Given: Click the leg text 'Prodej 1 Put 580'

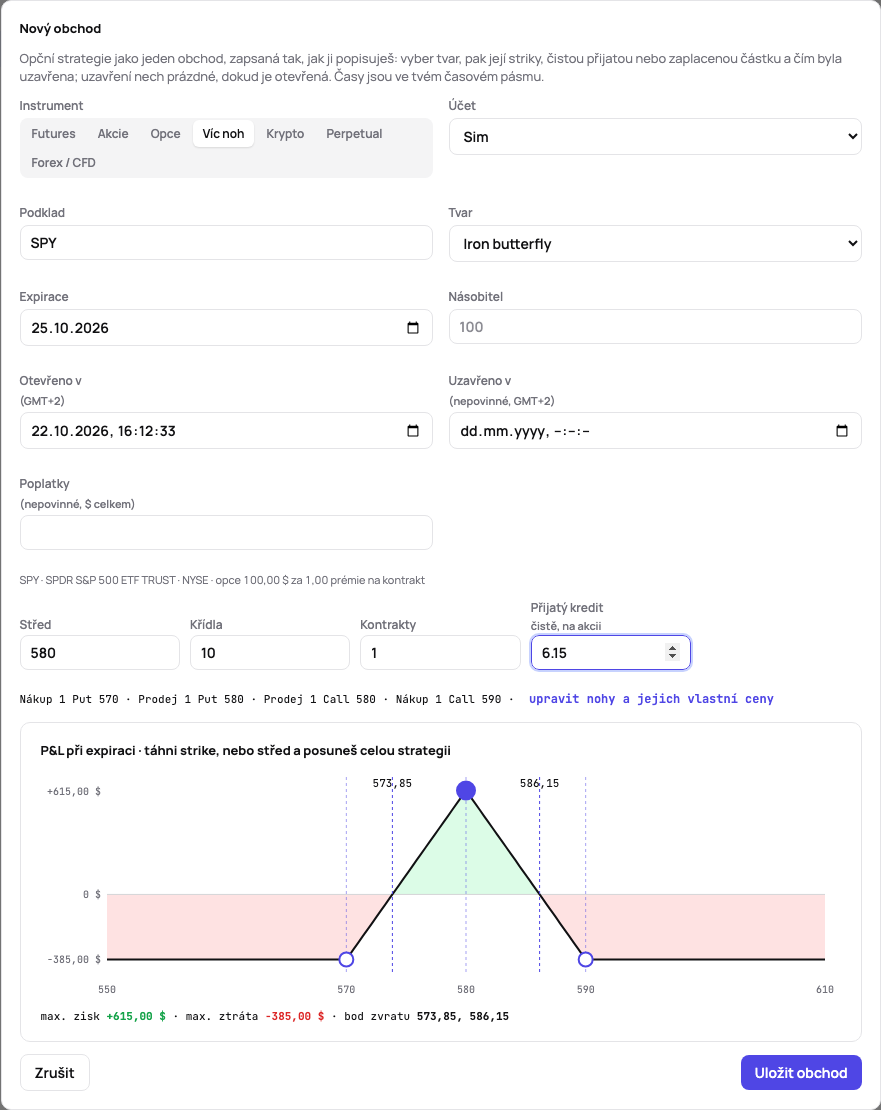Looking at the screenshot, I should [x=191, y=699].
